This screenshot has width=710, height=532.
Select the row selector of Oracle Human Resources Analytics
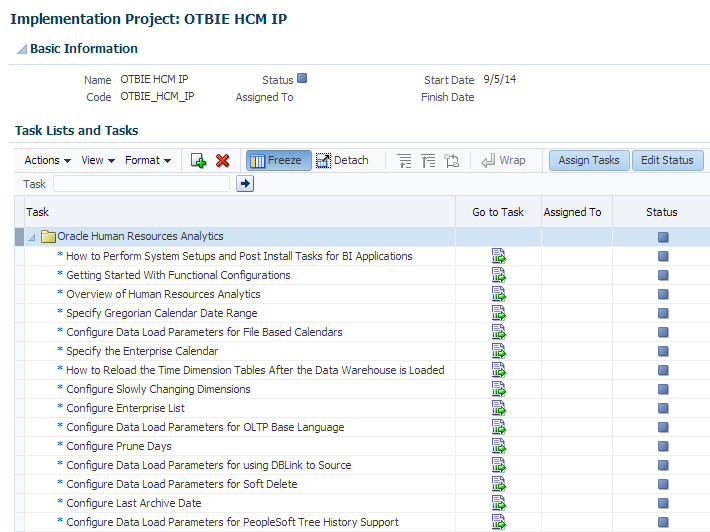point(19,237)
